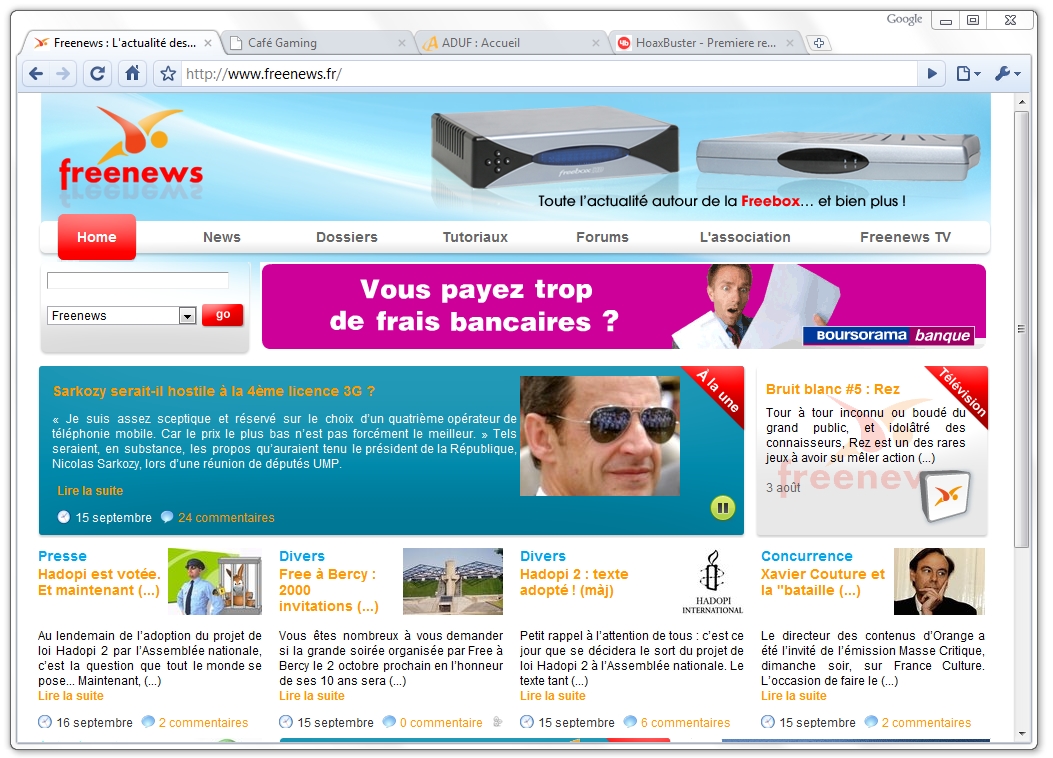The height and width of the screenshot is (758, 1053).
Task: Open the News navigation item
Action: [222, 237]
